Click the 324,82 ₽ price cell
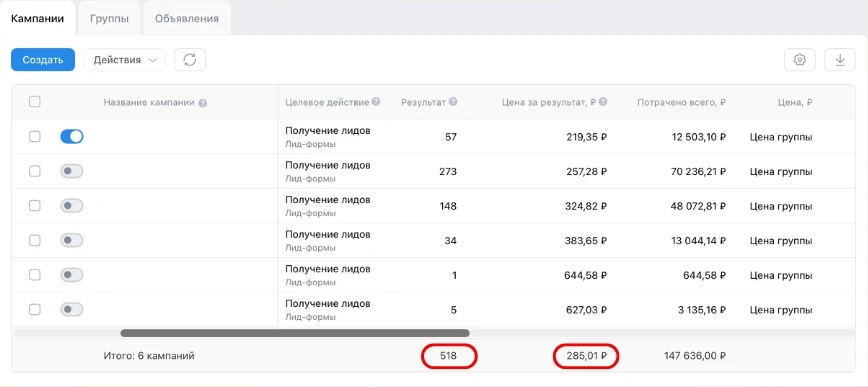The width and height of the screenshot is (868, 387). point(587,206)
